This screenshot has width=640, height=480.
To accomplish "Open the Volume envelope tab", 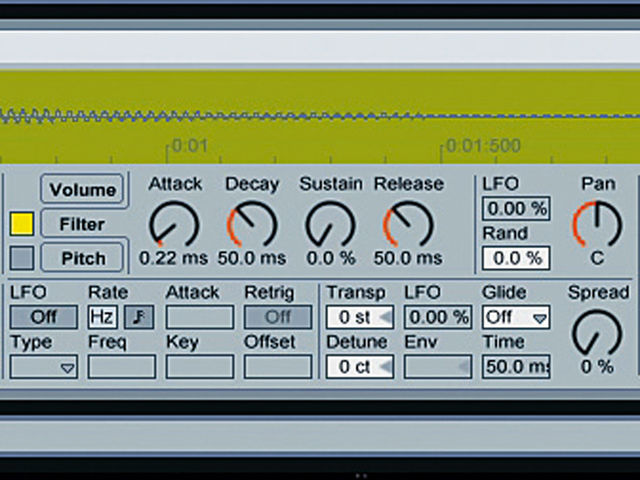I will coord(82,189).
